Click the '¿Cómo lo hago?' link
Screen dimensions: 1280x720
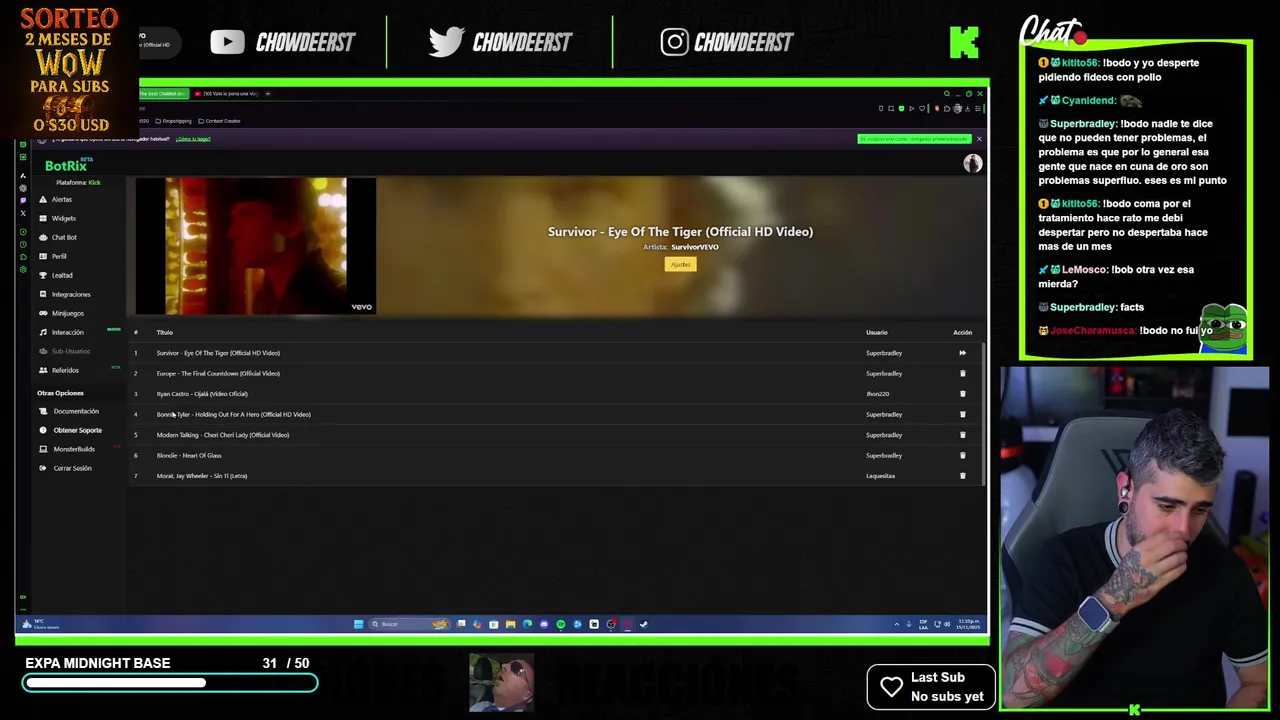pyautogui.click(x=193, y=139)
